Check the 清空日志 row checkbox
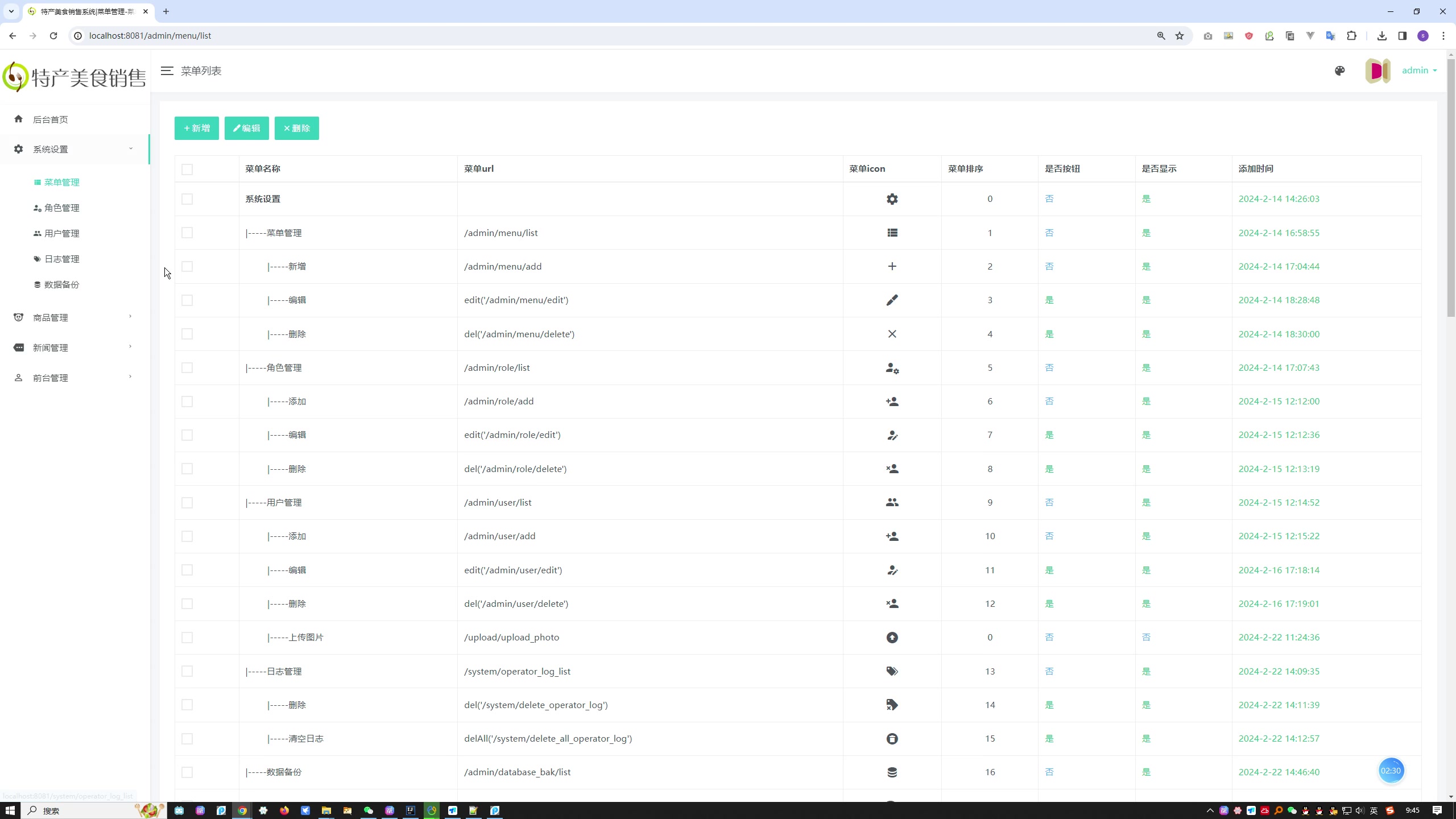 tap(187, 739)
